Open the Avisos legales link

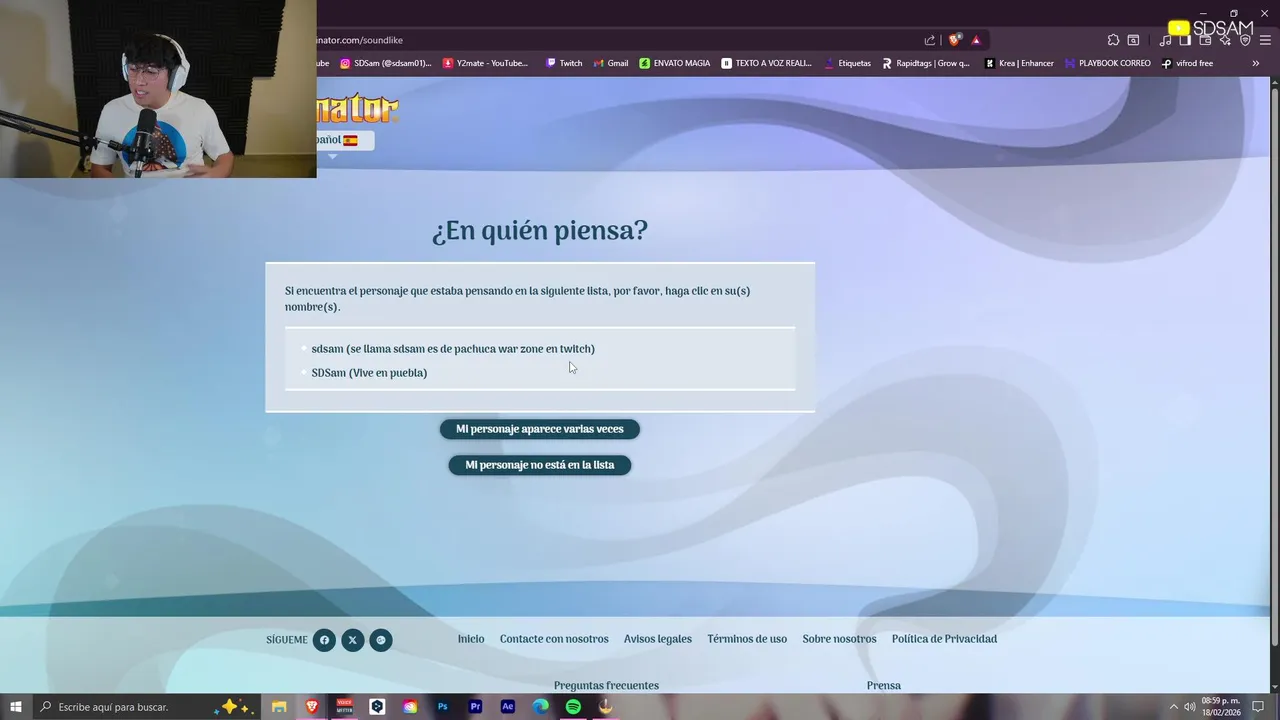pos(658,639)
